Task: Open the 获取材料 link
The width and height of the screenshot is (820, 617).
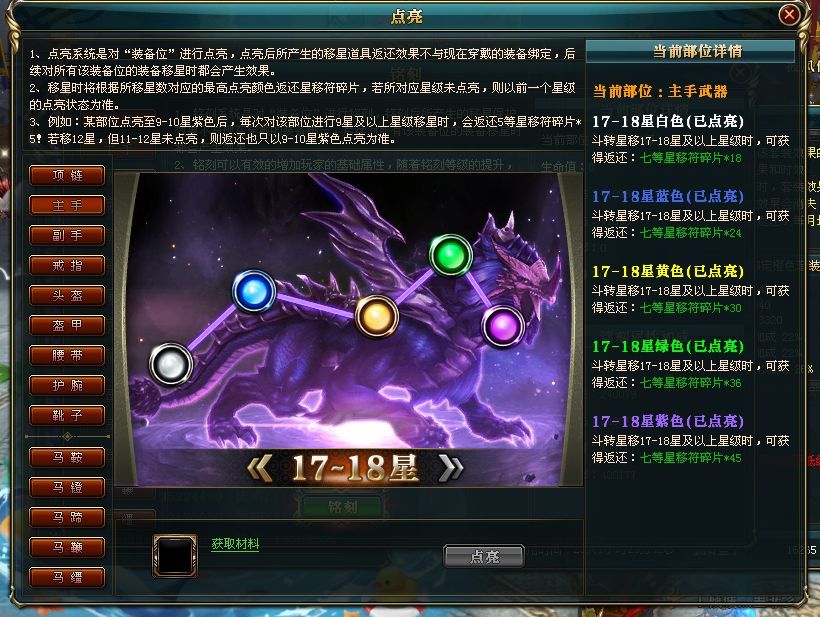Action: tap(235, 544)
